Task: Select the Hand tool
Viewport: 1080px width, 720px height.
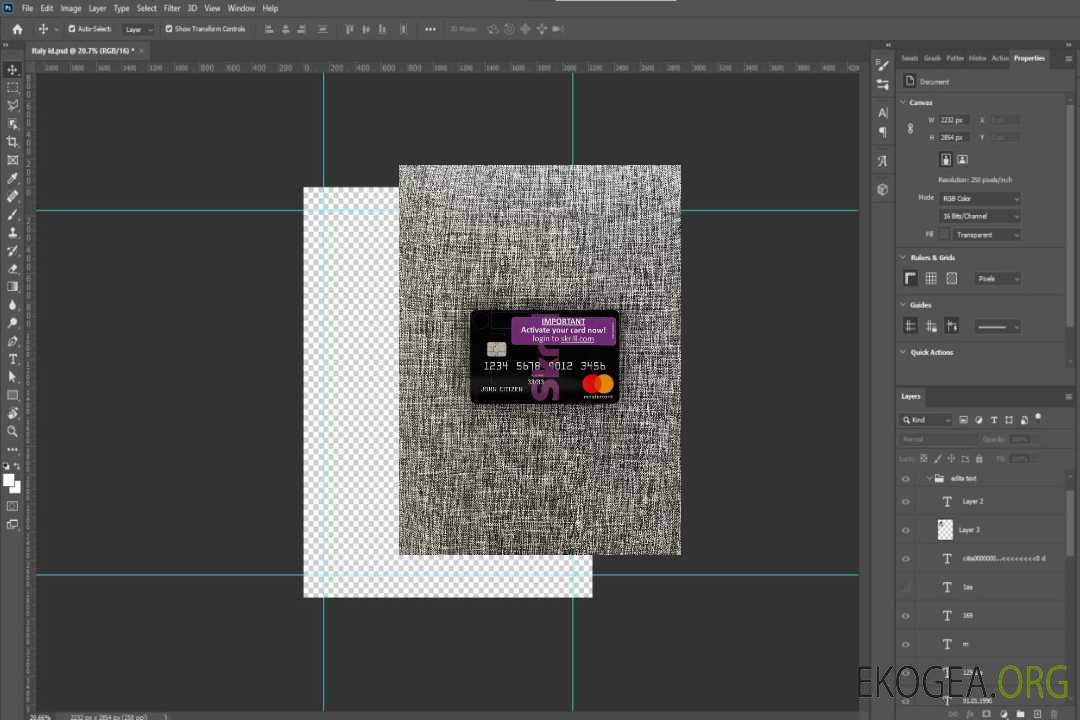Action: point(12,413)
